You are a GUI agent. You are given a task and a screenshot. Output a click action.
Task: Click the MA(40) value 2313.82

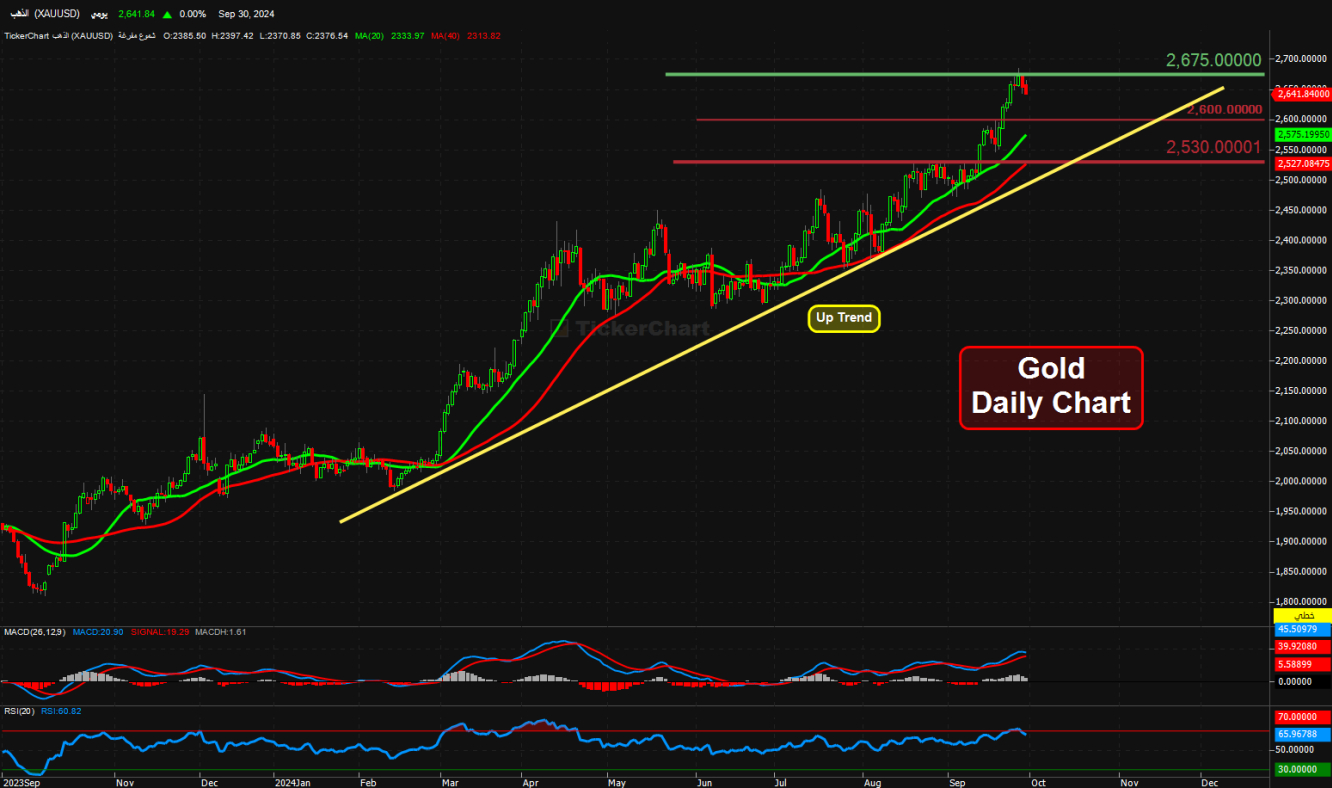click(x=483, y=36)
